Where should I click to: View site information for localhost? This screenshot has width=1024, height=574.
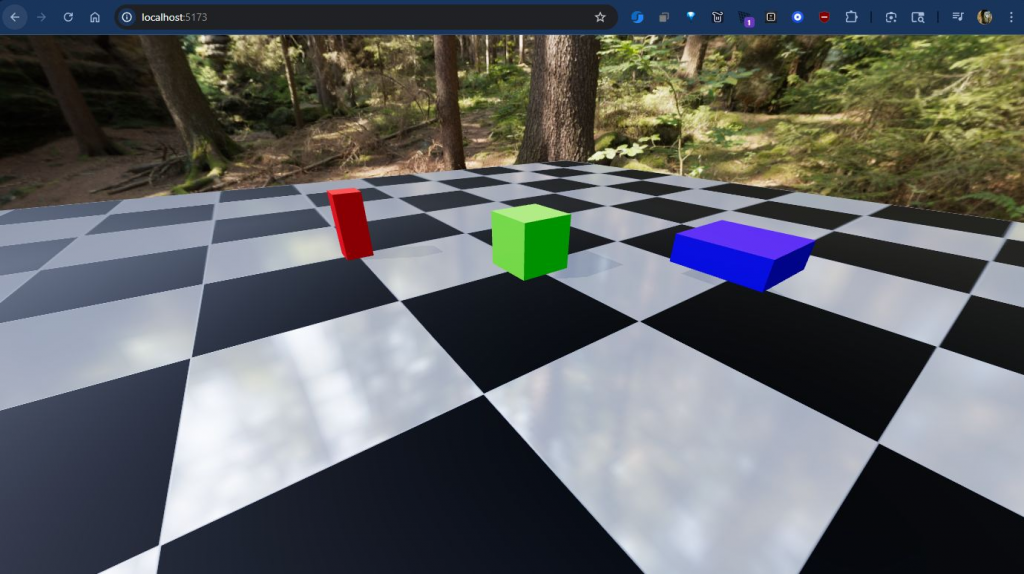tap(127, 17)
